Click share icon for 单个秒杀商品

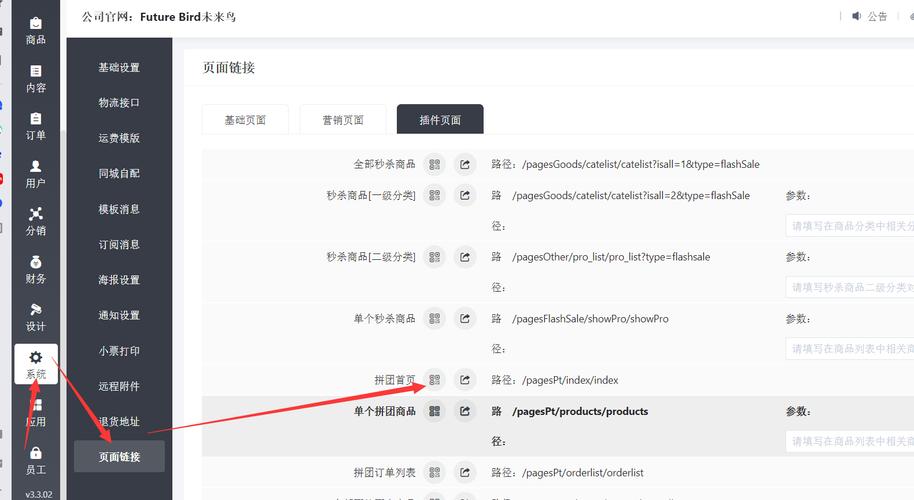click(x=465, y=319)
